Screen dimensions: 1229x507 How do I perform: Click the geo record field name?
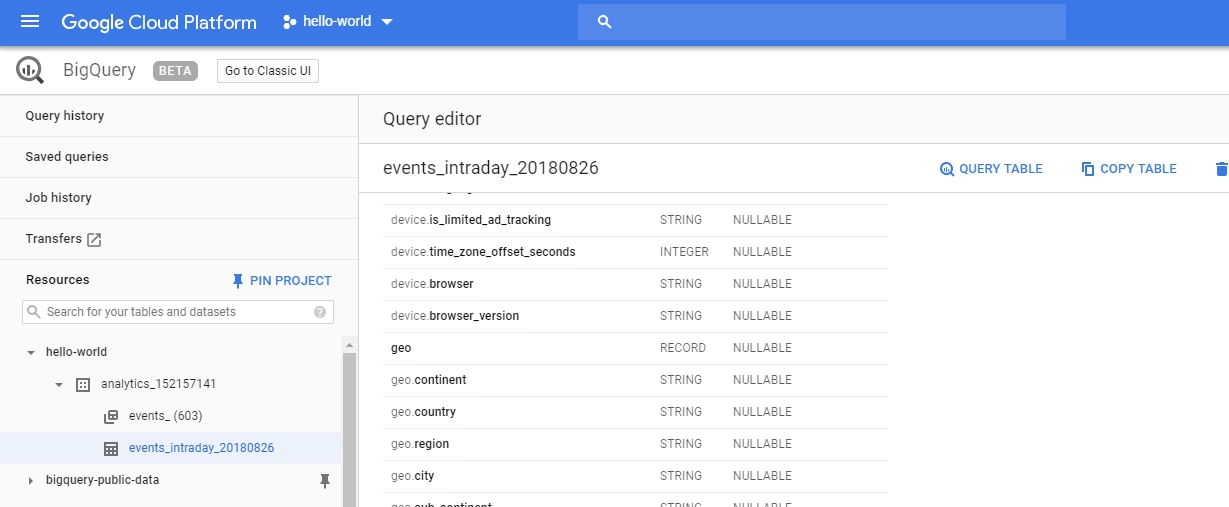click(401, 348)
